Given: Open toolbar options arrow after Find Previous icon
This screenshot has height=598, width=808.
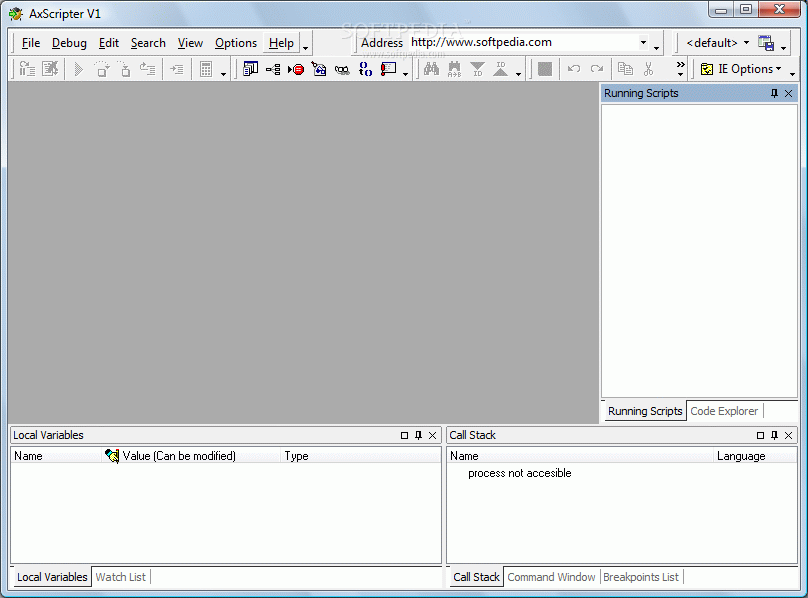Looking at the screenshot, I should pyautogui.click(x=518, y=74).
